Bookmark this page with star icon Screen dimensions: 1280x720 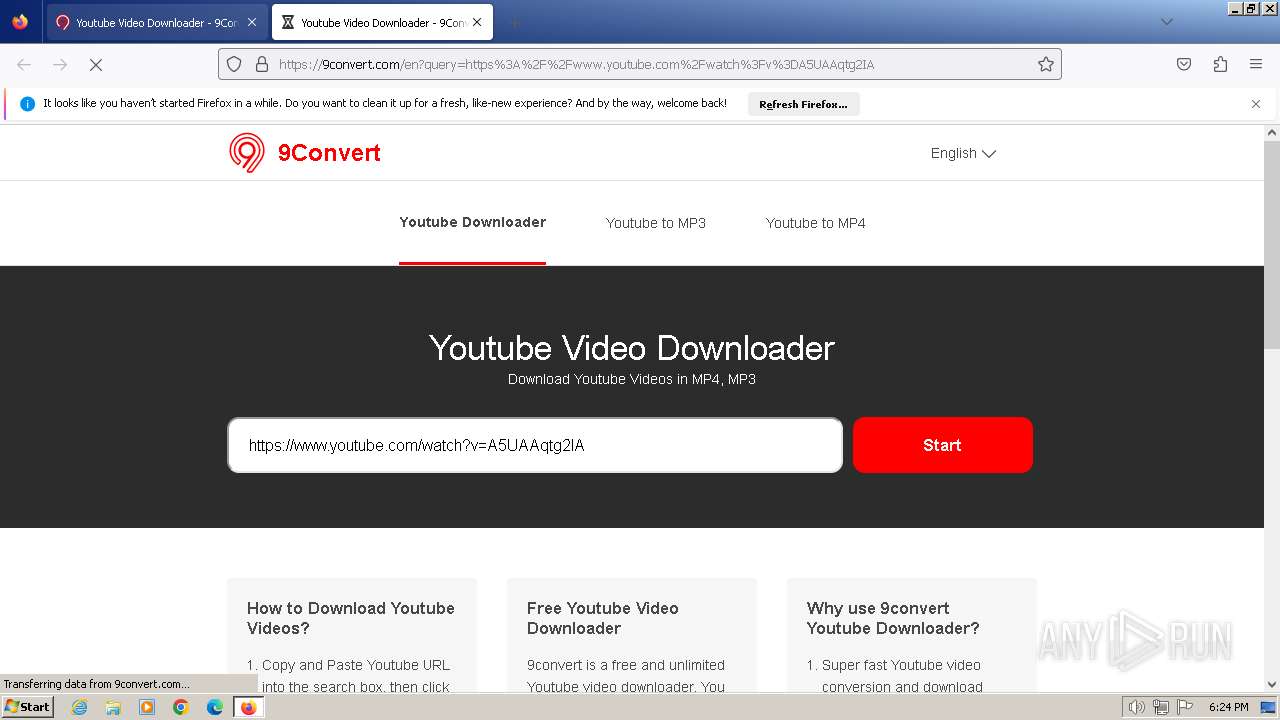pos(1046,64)
